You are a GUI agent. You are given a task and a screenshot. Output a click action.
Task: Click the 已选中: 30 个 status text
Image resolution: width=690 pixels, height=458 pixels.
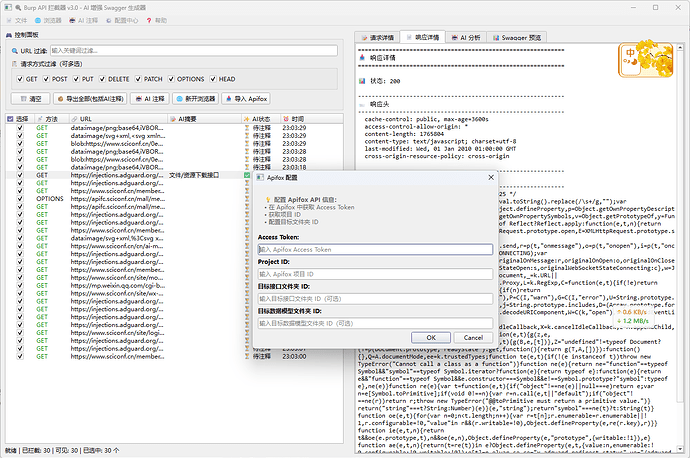tap(101, 451)
